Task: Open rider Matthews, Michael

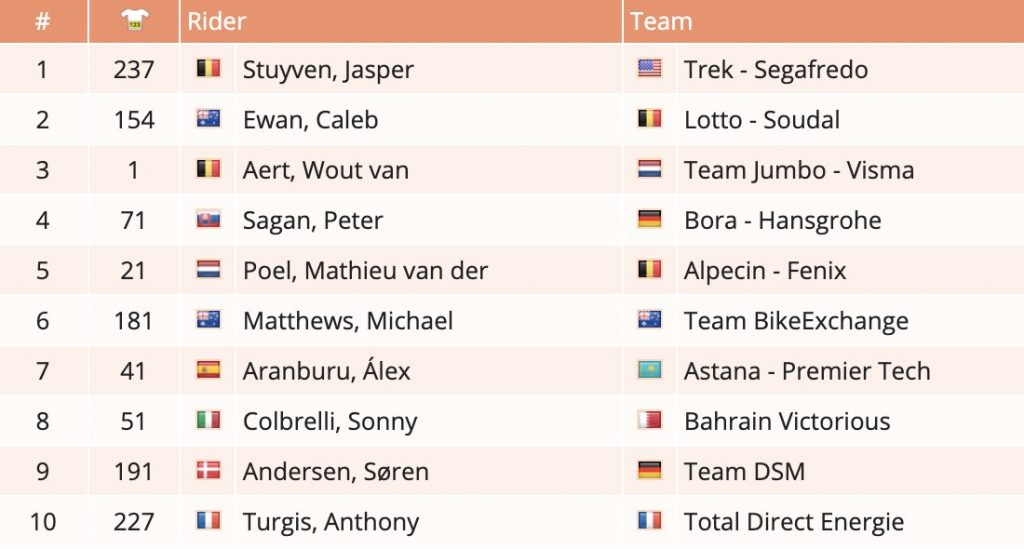Action: (348, 321)
